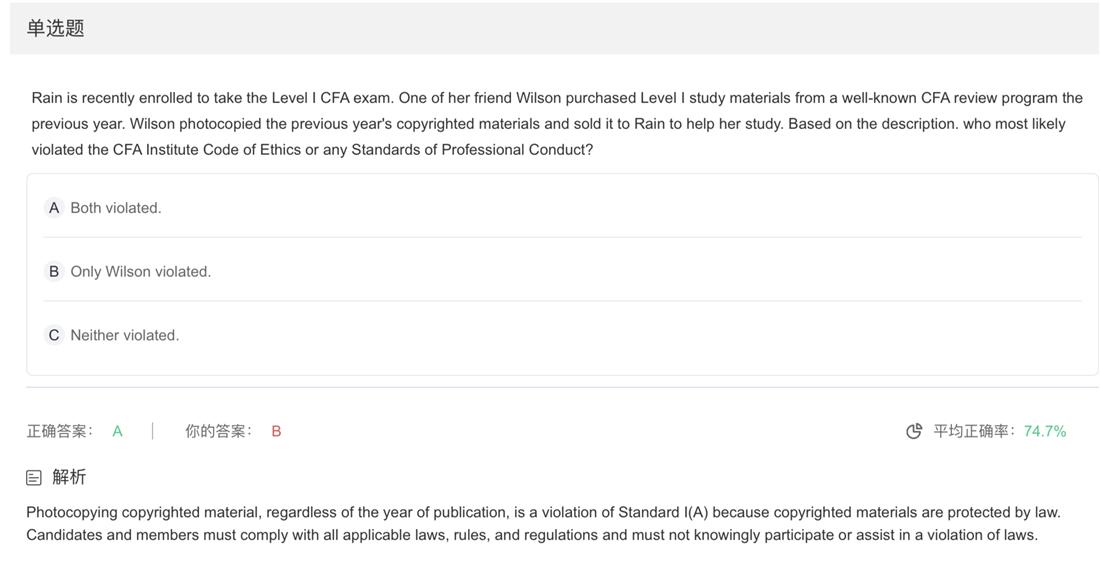Click the green correct answer letter A
The image size is (1100, 566).
coord(117,431)
